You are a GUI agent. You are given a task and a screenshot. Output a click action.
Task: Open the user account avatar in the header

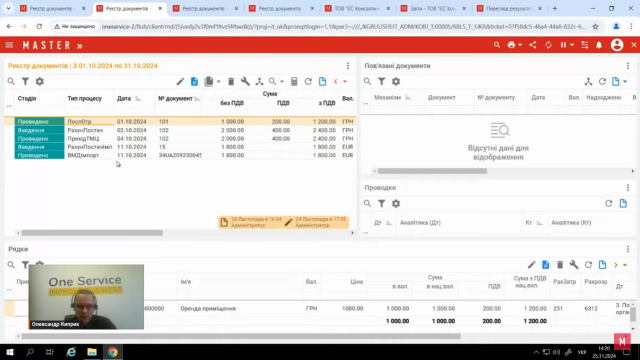[x=617, y=45]
